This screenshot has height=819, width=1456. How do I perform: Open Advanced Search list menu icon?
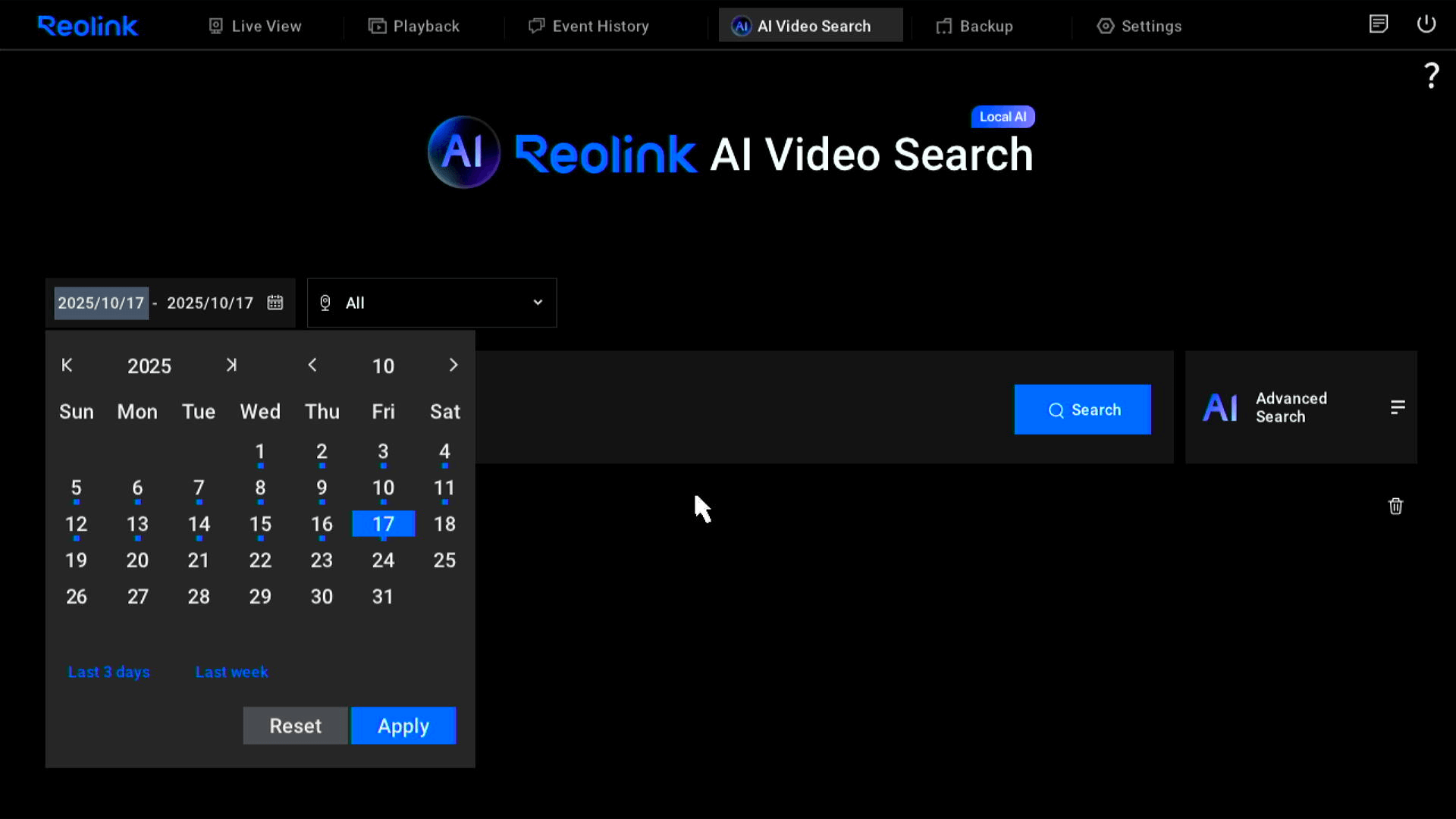pyautogui.click(x=1398, y=407)
